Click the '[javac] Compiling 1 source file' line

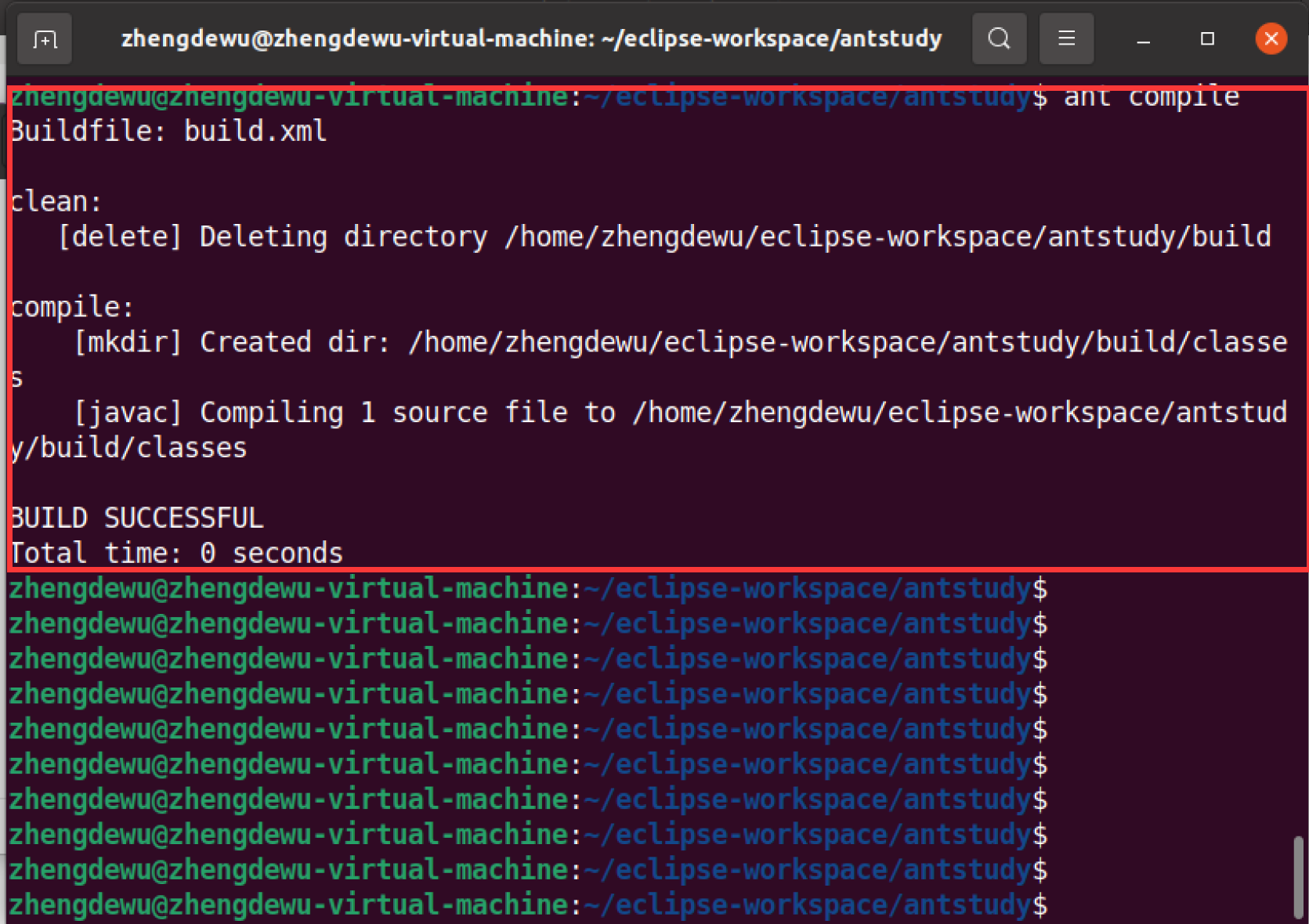point(680,413)
